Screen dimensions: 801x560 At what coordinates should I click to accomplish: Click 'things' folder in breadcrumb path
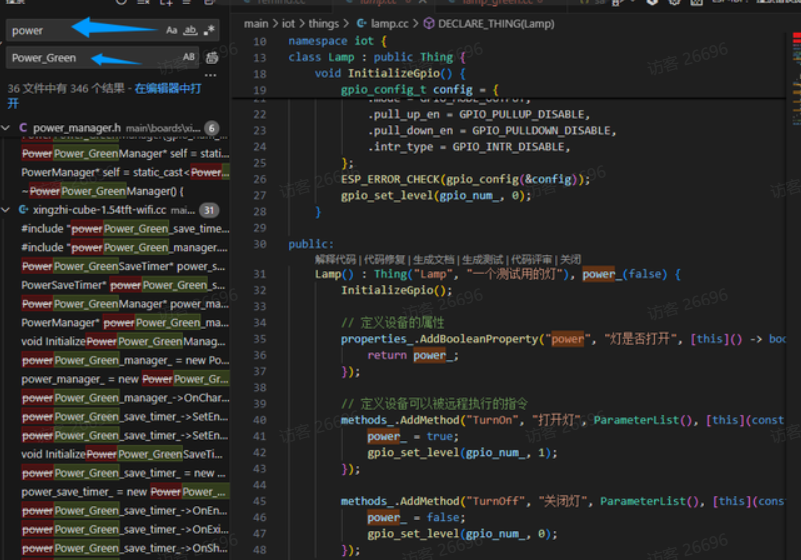click(324, 22)
